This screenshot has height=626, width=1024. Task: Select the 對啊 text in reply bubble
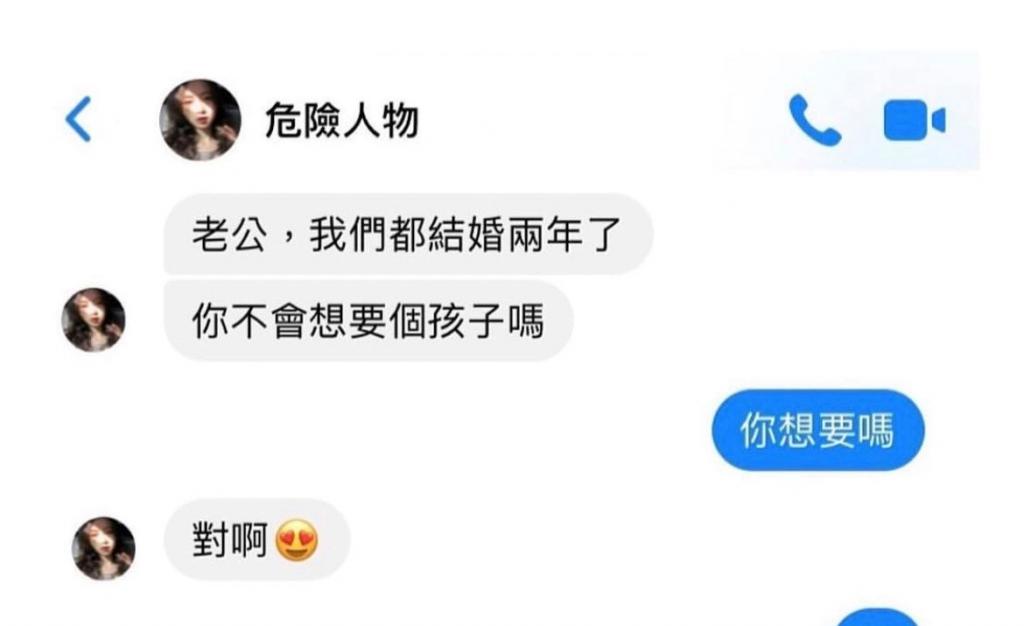pyautogui.click(x=230, y=540)
